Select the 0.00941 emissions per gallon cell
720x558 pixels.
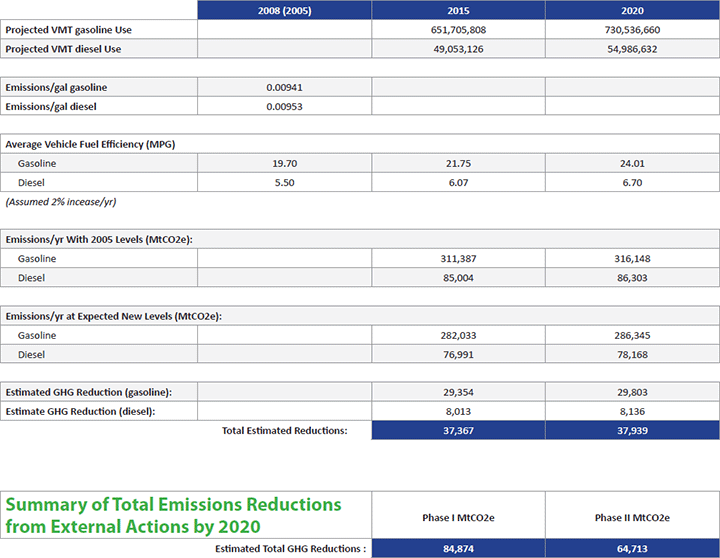tap(284, 87)
